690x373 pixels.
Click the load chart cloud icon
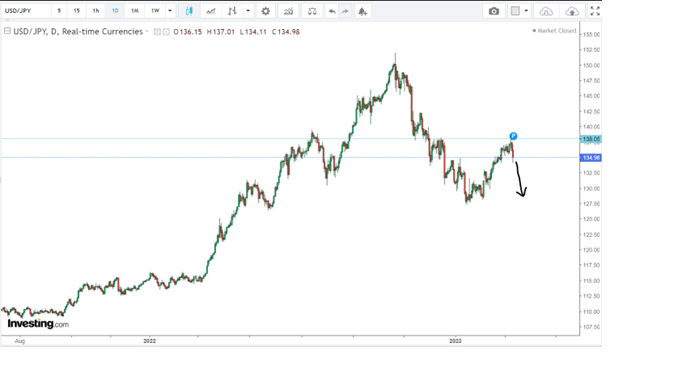coord(546,11)
